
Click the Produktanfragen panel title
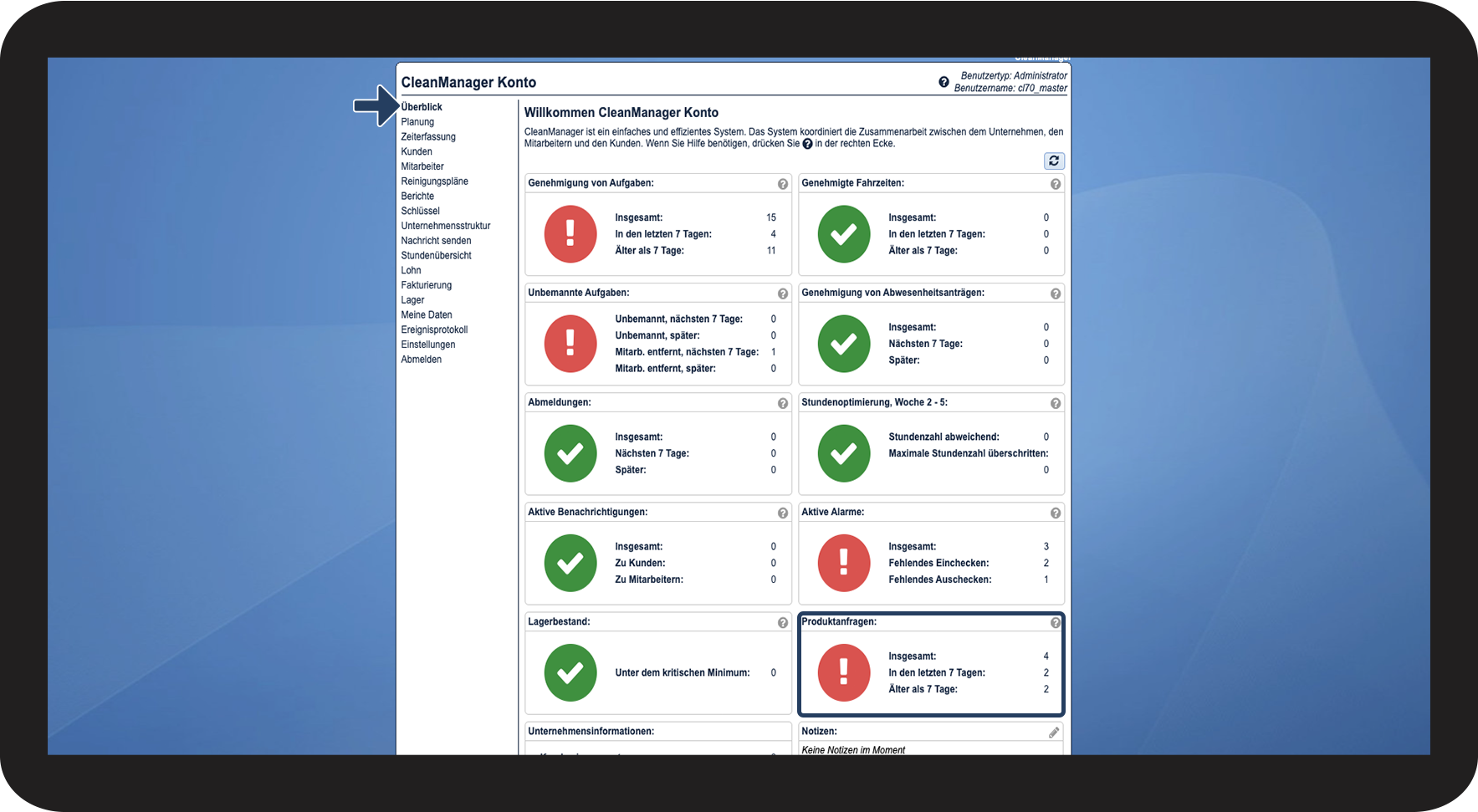pyautogui.click(x=839, y=622)
